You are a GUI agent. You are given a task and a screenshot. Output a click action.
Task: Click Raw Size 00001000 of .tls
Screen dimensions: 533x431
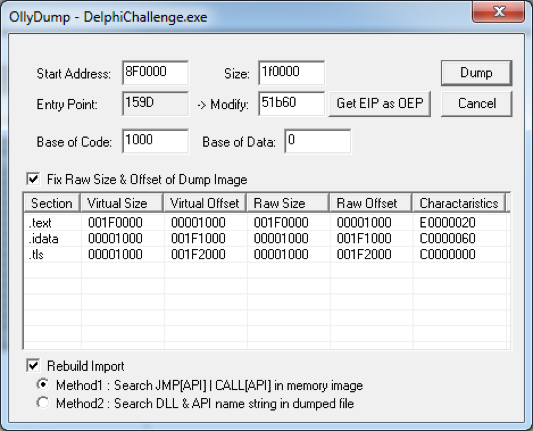(x=281, y=254)
